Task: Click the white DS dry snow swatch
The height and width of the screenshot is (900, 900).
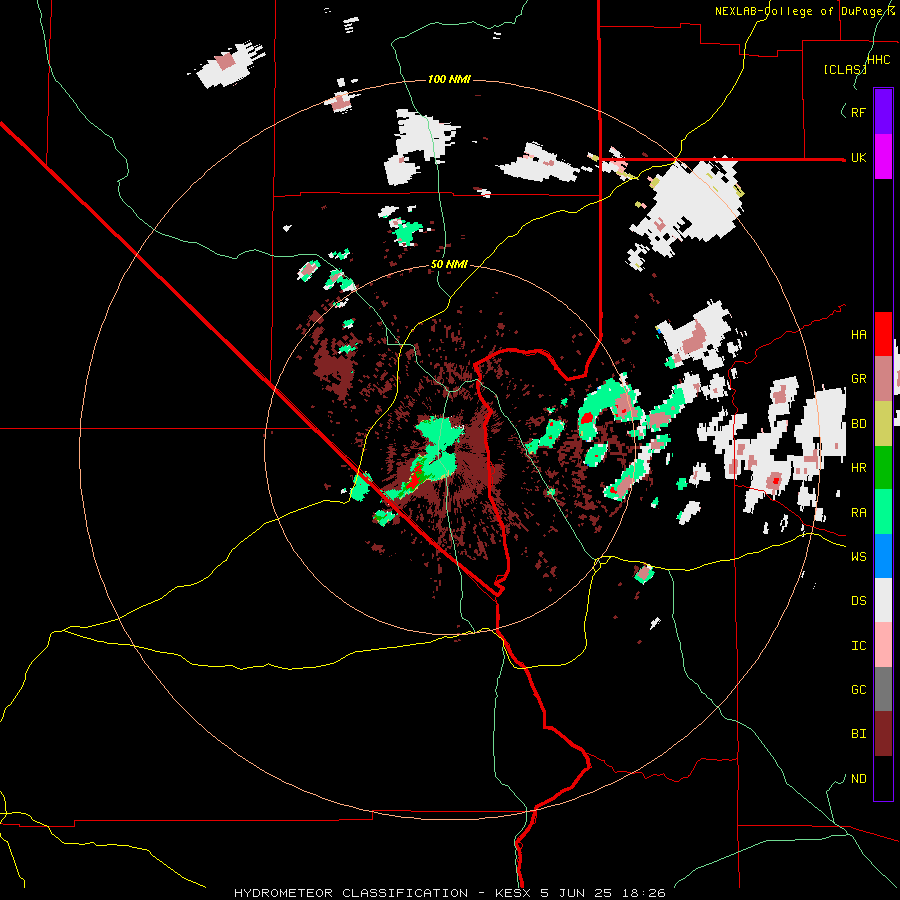Action: (x=883, y=600)
